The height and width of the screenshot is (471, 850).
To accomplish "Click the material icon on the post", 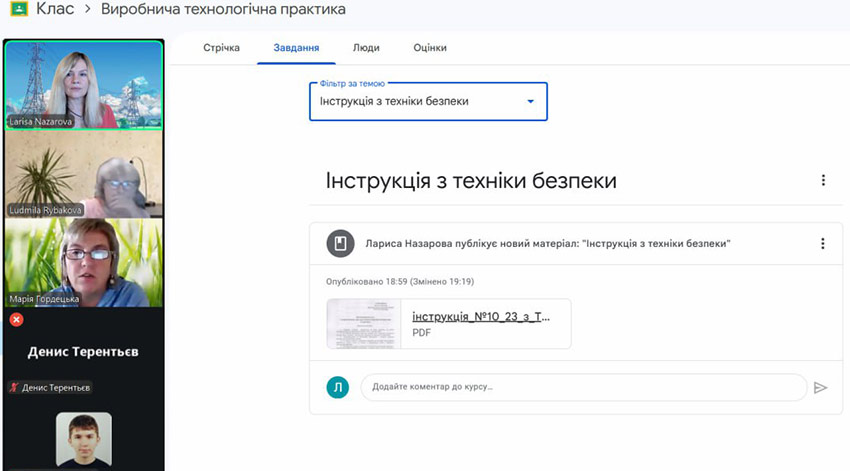I will point(340,244).
